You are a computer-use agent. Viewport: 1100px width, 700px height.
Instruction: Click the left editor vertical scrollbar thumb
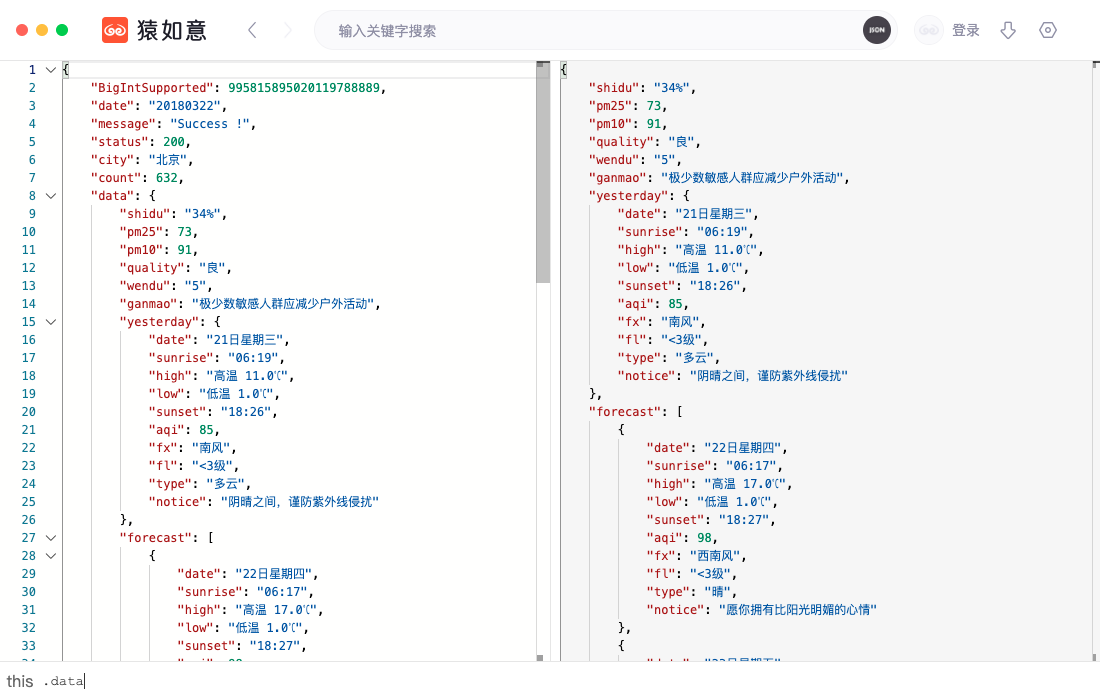pyautogui.click(x=542, y=175)
